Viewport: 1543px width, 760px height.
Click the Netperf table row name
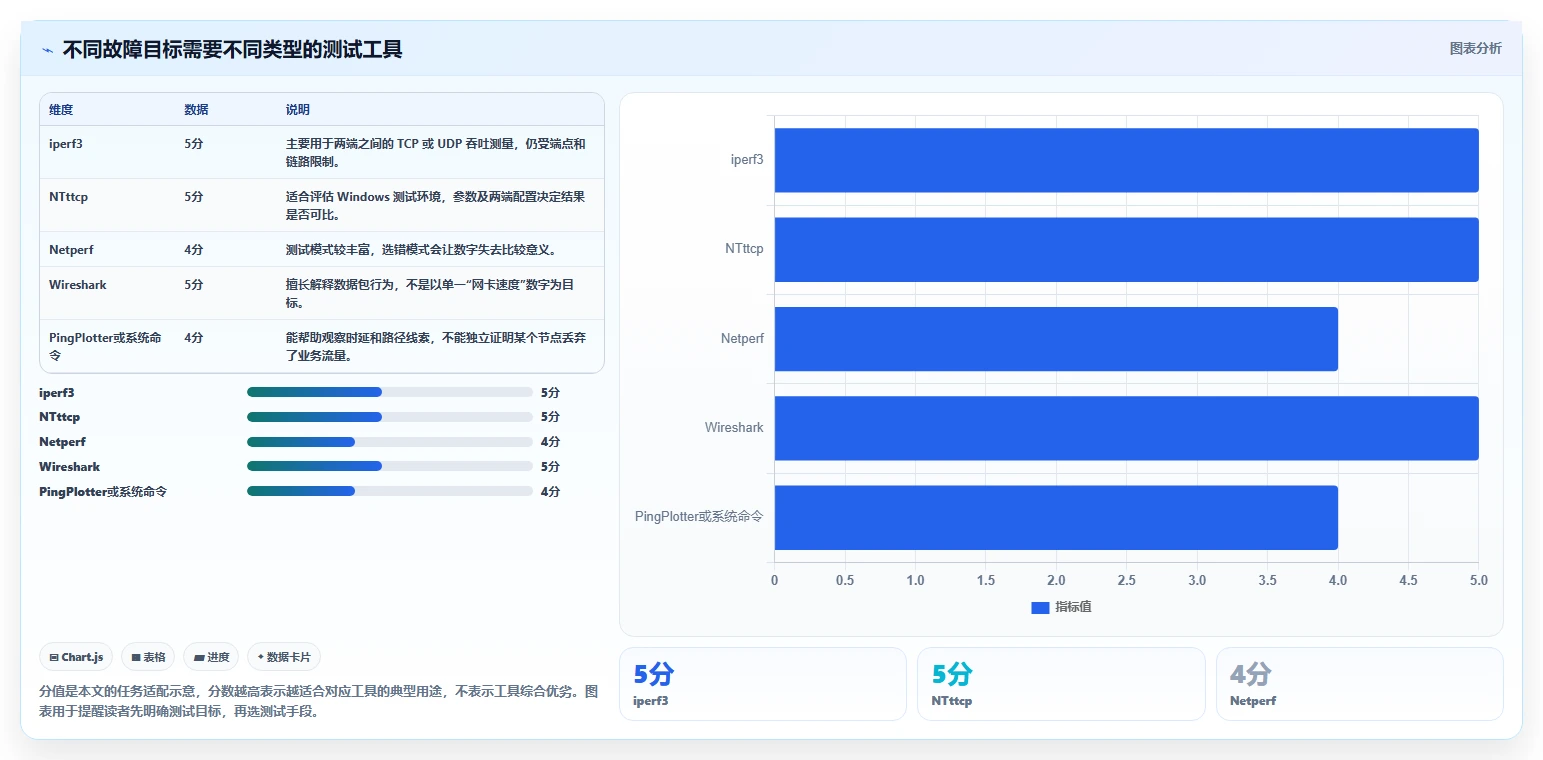(71, 250)
